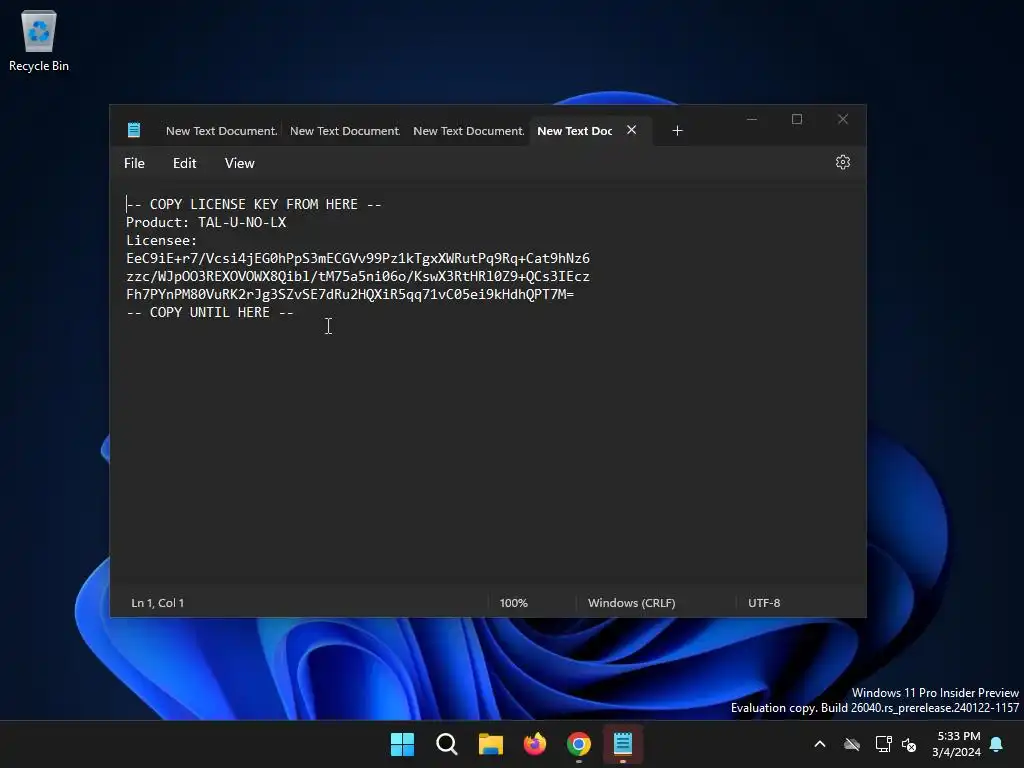Screen dimensions: 1024x768
Task: Open the Windows Start menu
Action: pos(402,744)
